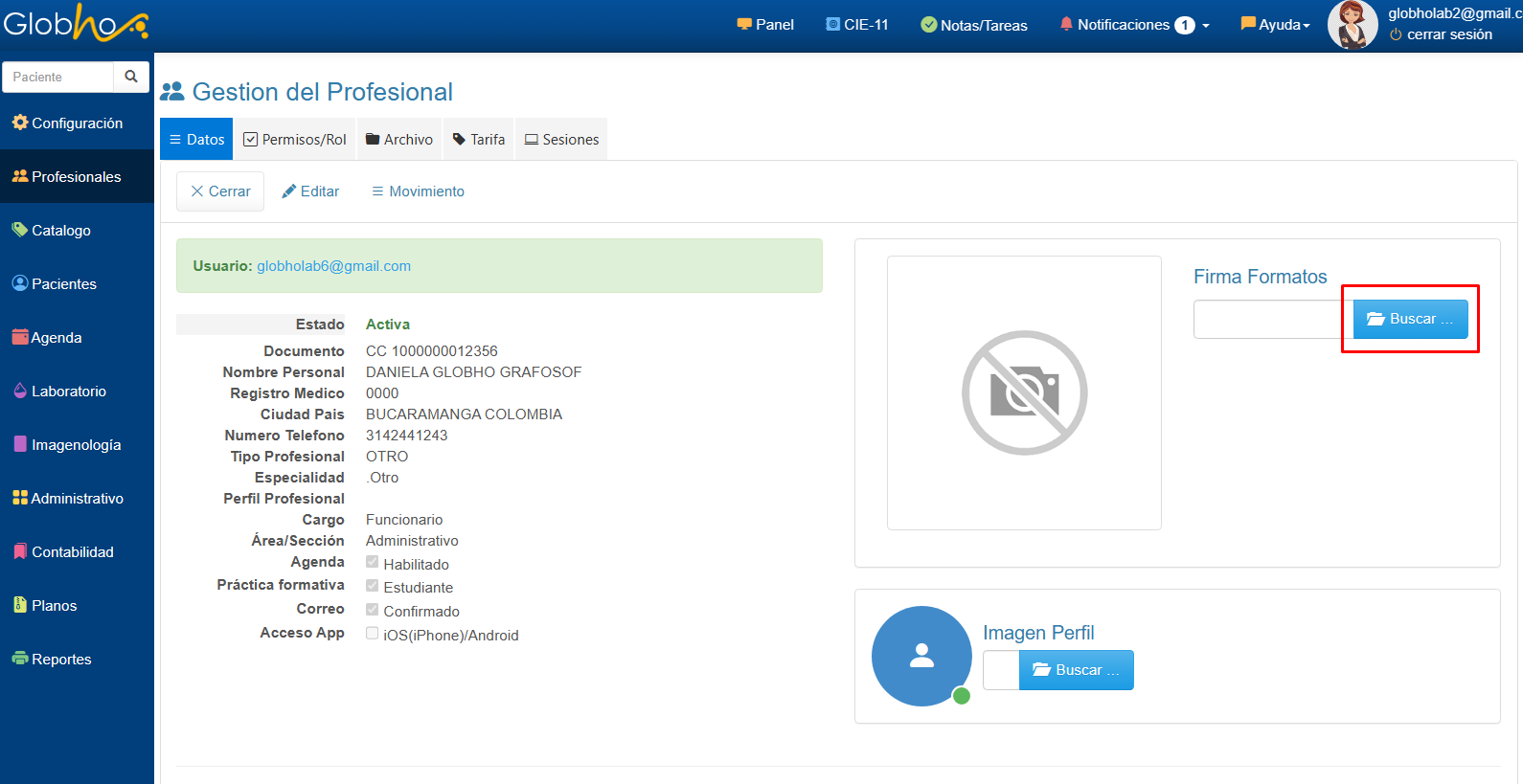The height and width of the screenshot is (784, 1523).
Task: Switch to the Permisos/Rol tab
Action: (x=295, y=140)
